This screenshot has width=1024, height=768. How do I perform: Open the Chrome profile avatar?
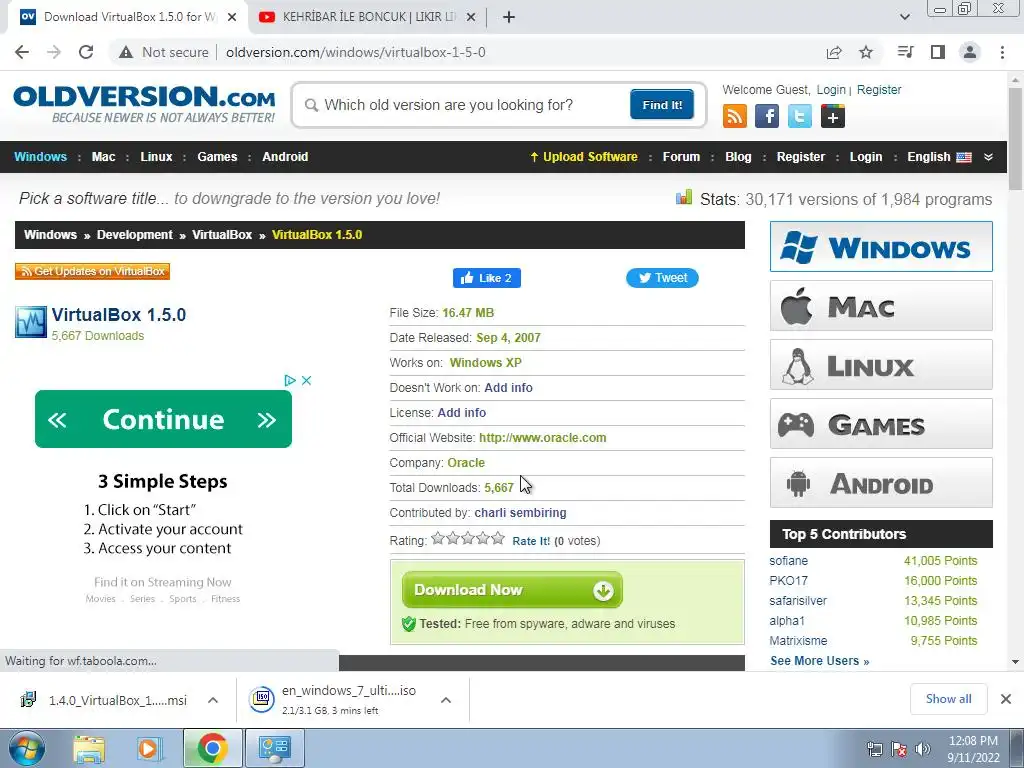[970, 52]
